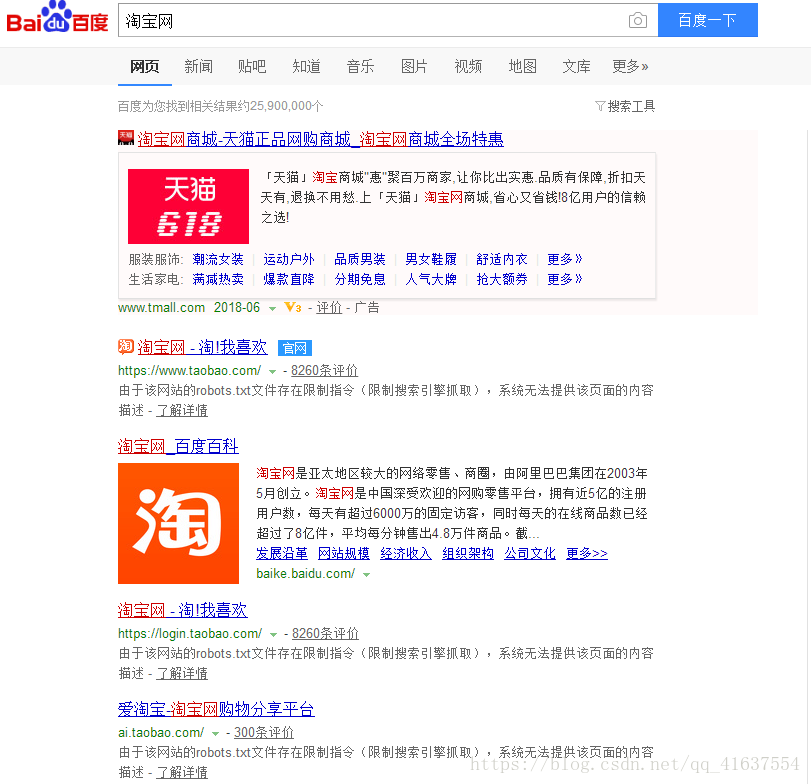The image size is (811, 784).
Task: Switch to the 图片 tab
Action: click(x=414, y=66)
